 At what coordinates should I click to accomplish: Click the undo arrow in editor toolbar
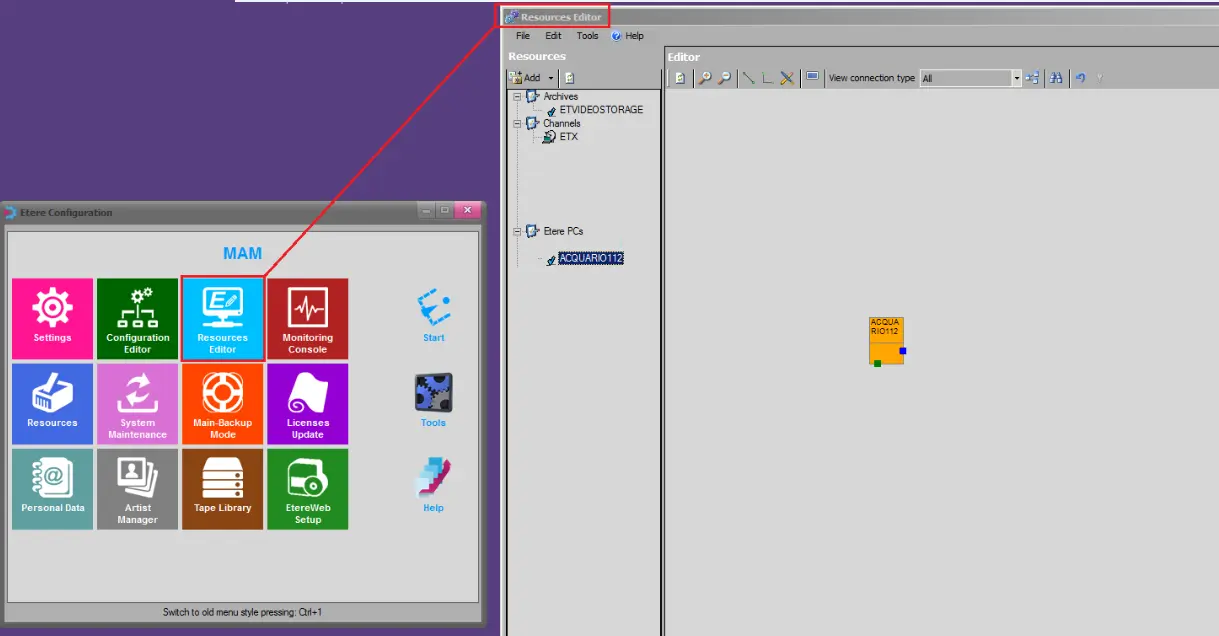[1080, 78]
